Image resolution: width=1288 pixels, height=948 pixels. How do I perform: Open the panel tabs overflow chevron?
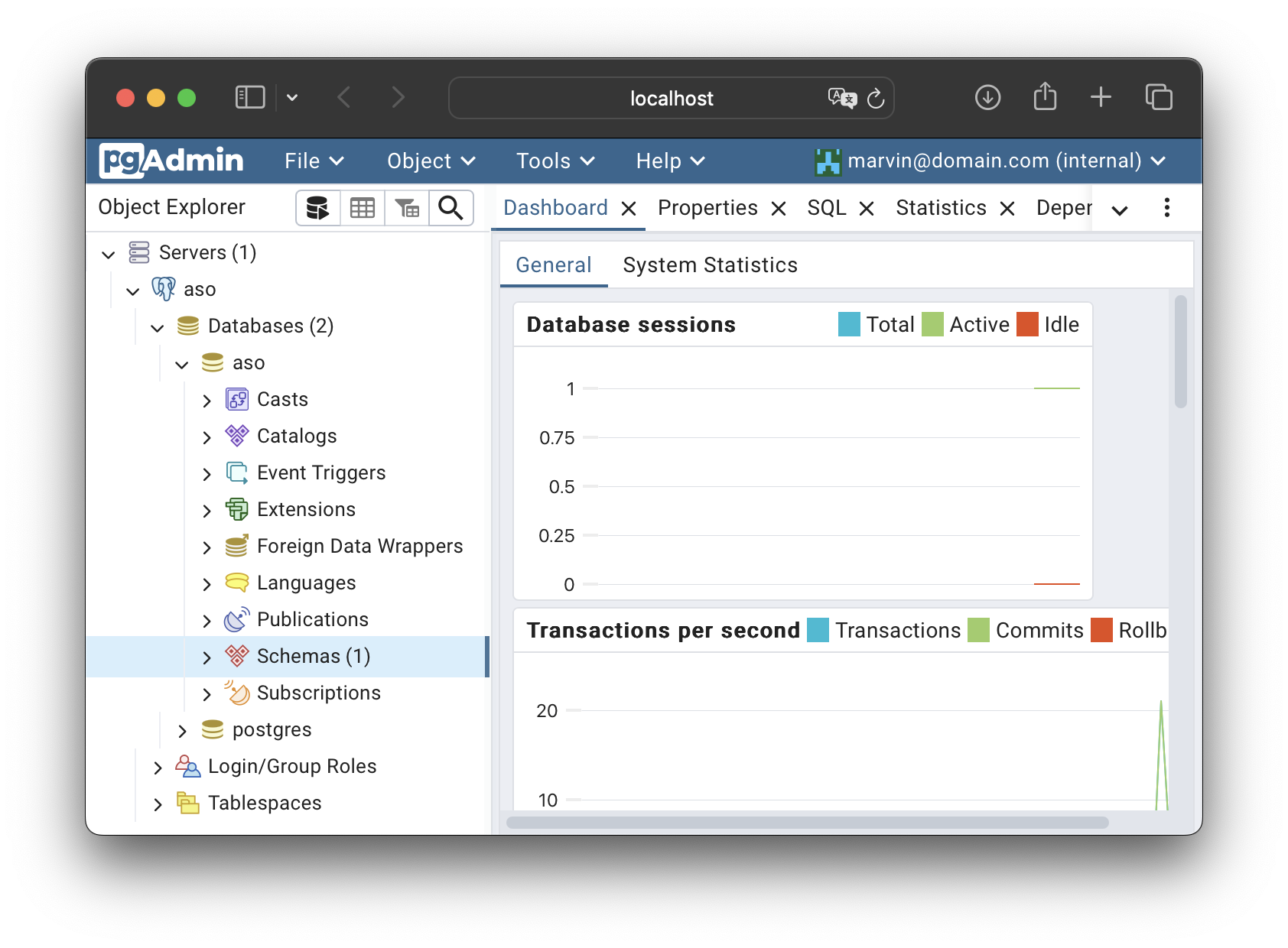pos(1120,210)
